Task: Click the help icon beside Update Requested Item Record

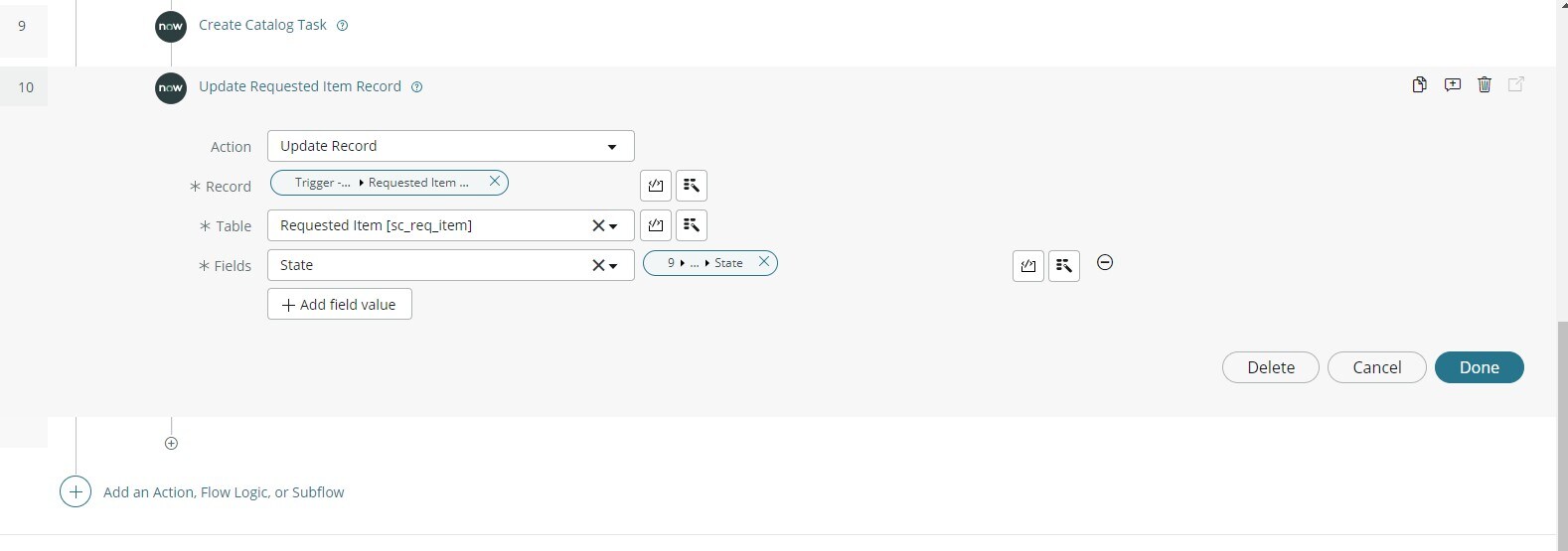Action: coord(417,87)
